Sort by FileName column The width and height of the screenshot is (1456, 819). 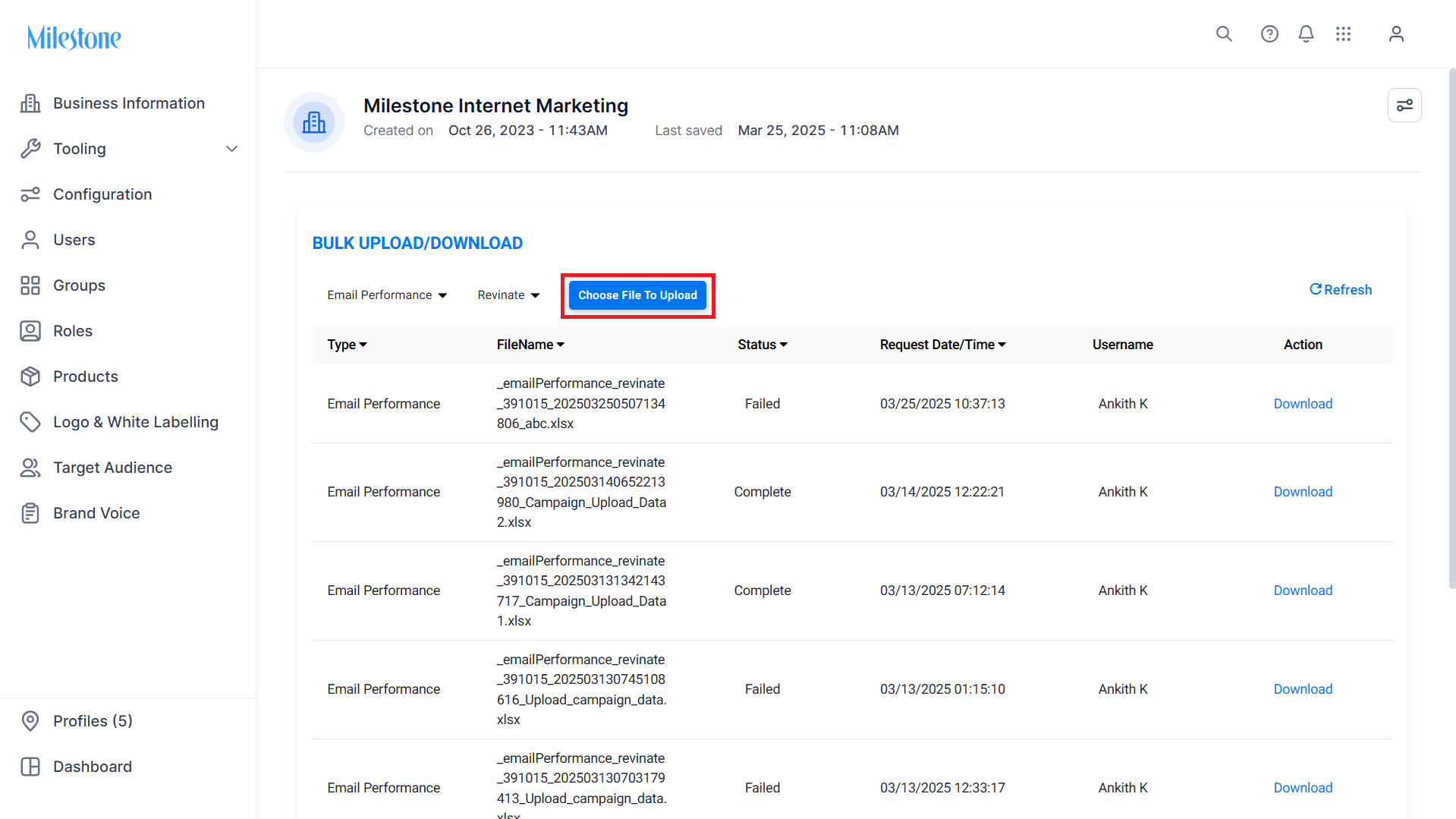tap(530, 345)
